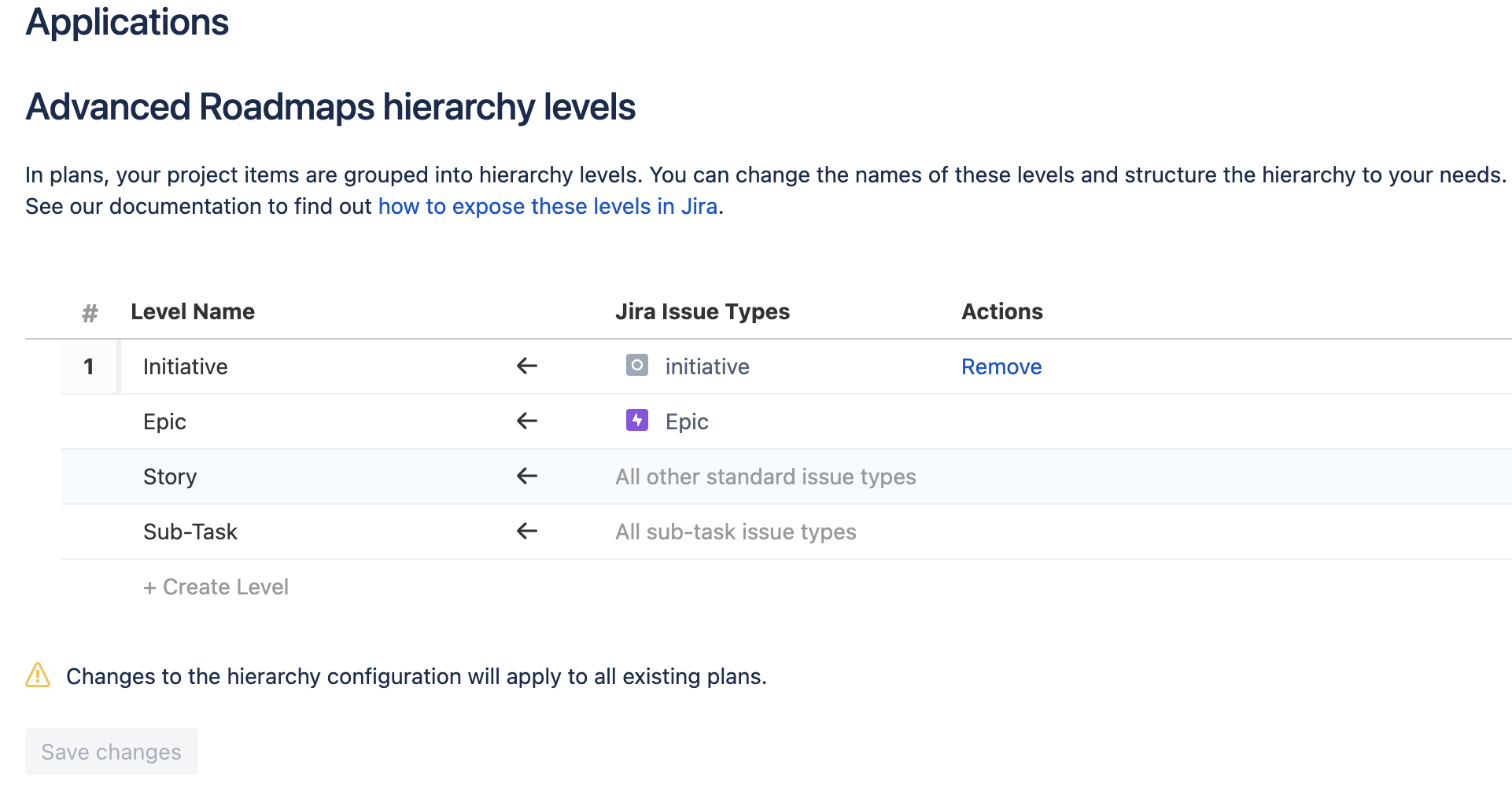The width and height of the screenshot is (1512, 802).
Task: Remove the Initiative hierarchy level
Action: [1001, 366]
